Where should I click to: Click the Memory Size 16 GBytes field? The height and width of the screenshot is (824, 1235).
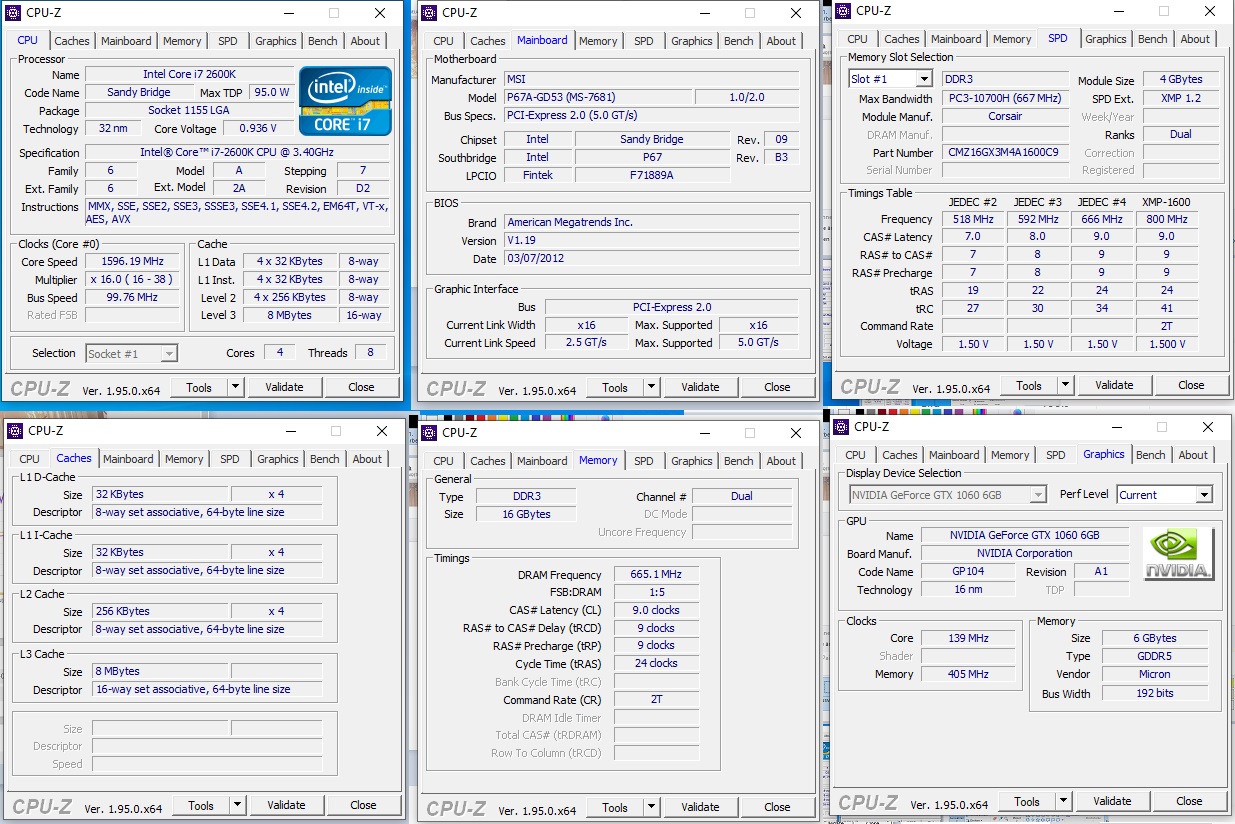coord(526,514)
